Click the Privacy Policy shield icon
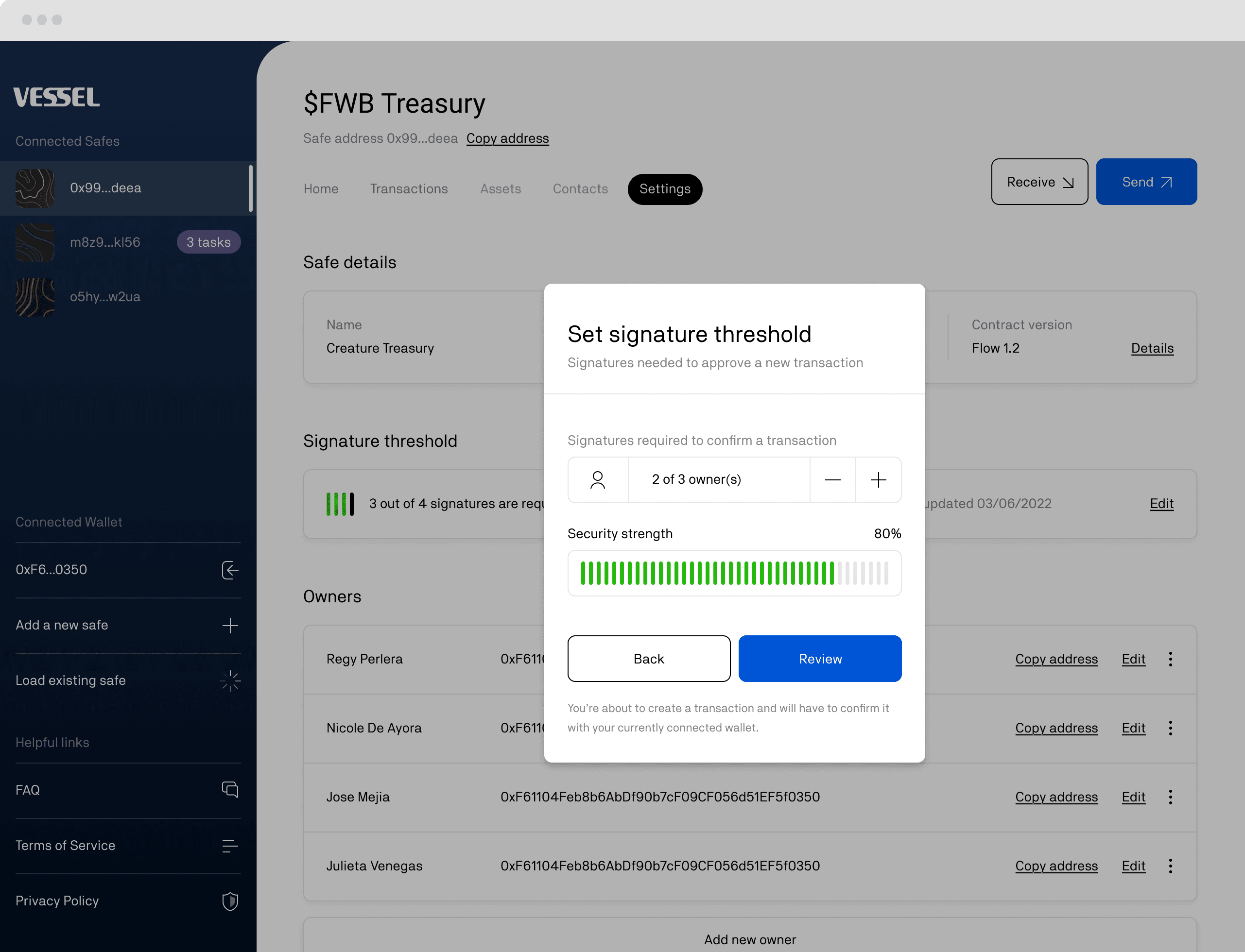This screenshot has width=1245, height=952. click(229, 901)
